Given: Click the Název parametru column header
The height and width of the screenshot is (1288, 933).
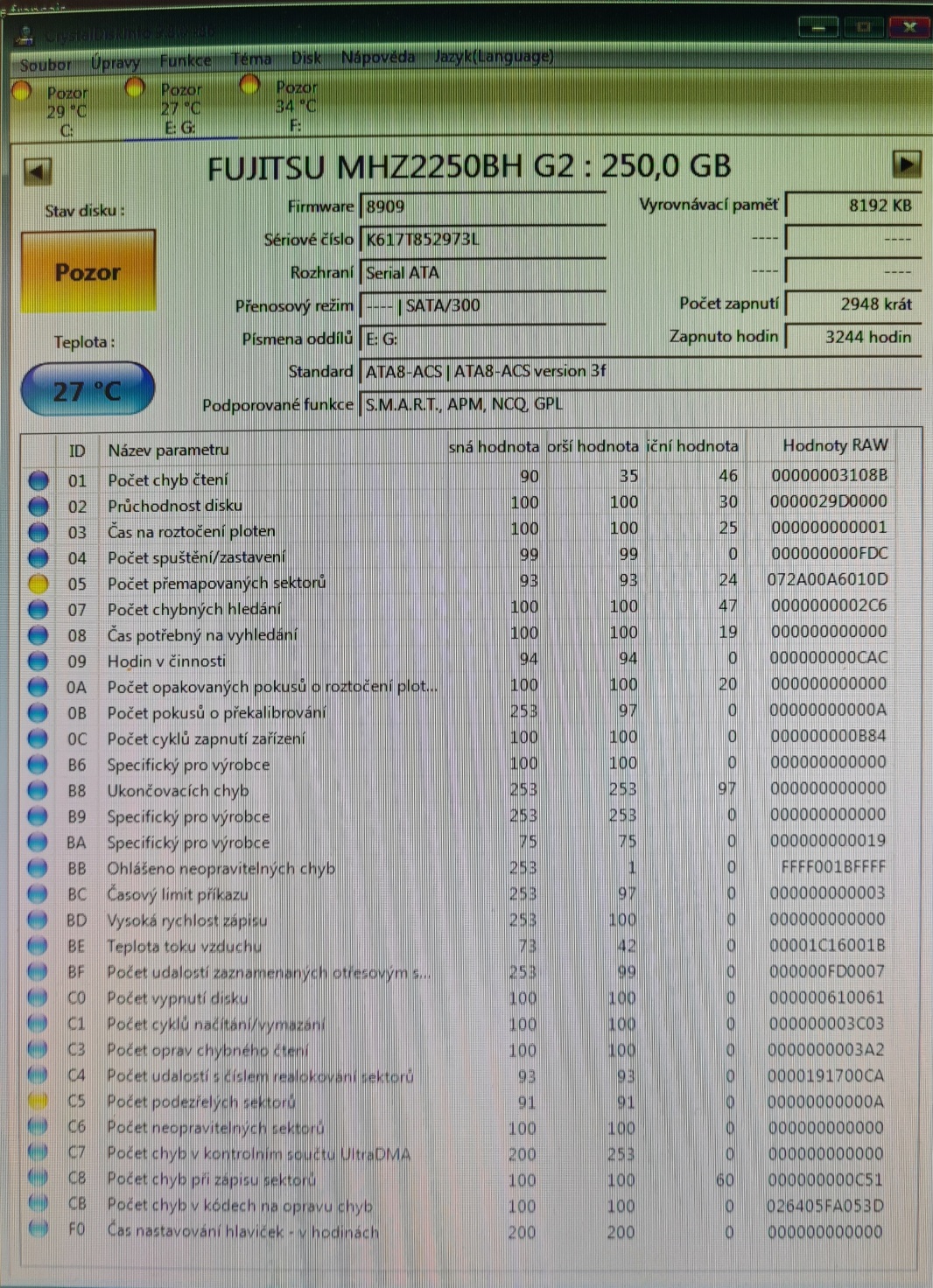Looking at the screenshot, I should (168, 450).
